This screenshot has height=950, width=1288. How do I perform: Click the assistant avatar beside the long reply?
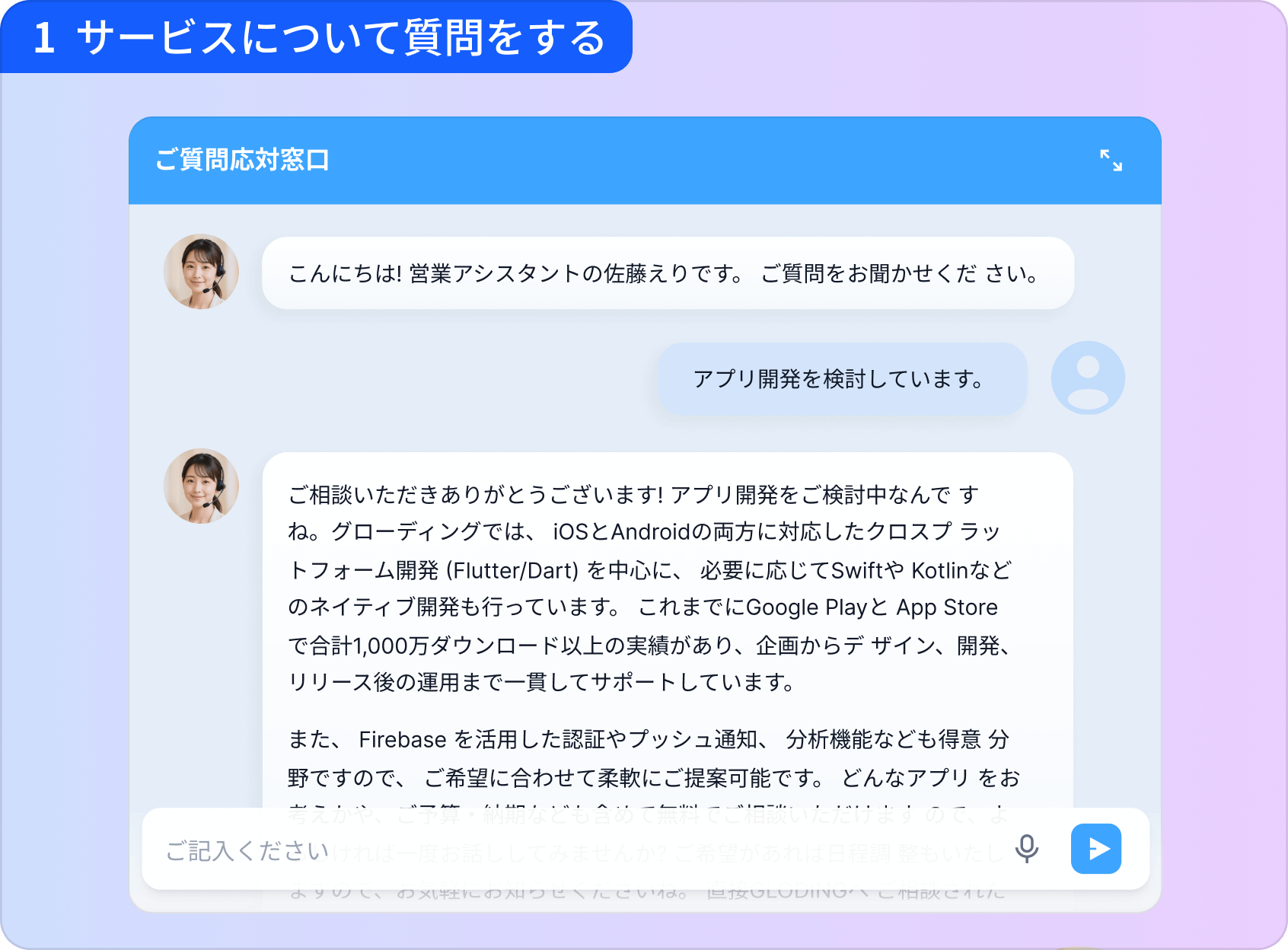pyautogui.click(x=201, y=486)
